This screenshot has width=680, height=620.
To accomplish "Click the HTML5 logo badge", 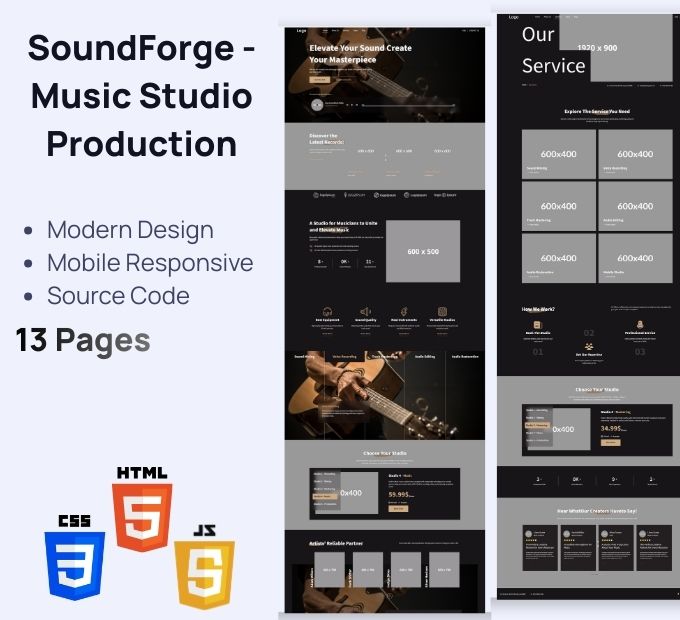I will (x=142, y=510).
